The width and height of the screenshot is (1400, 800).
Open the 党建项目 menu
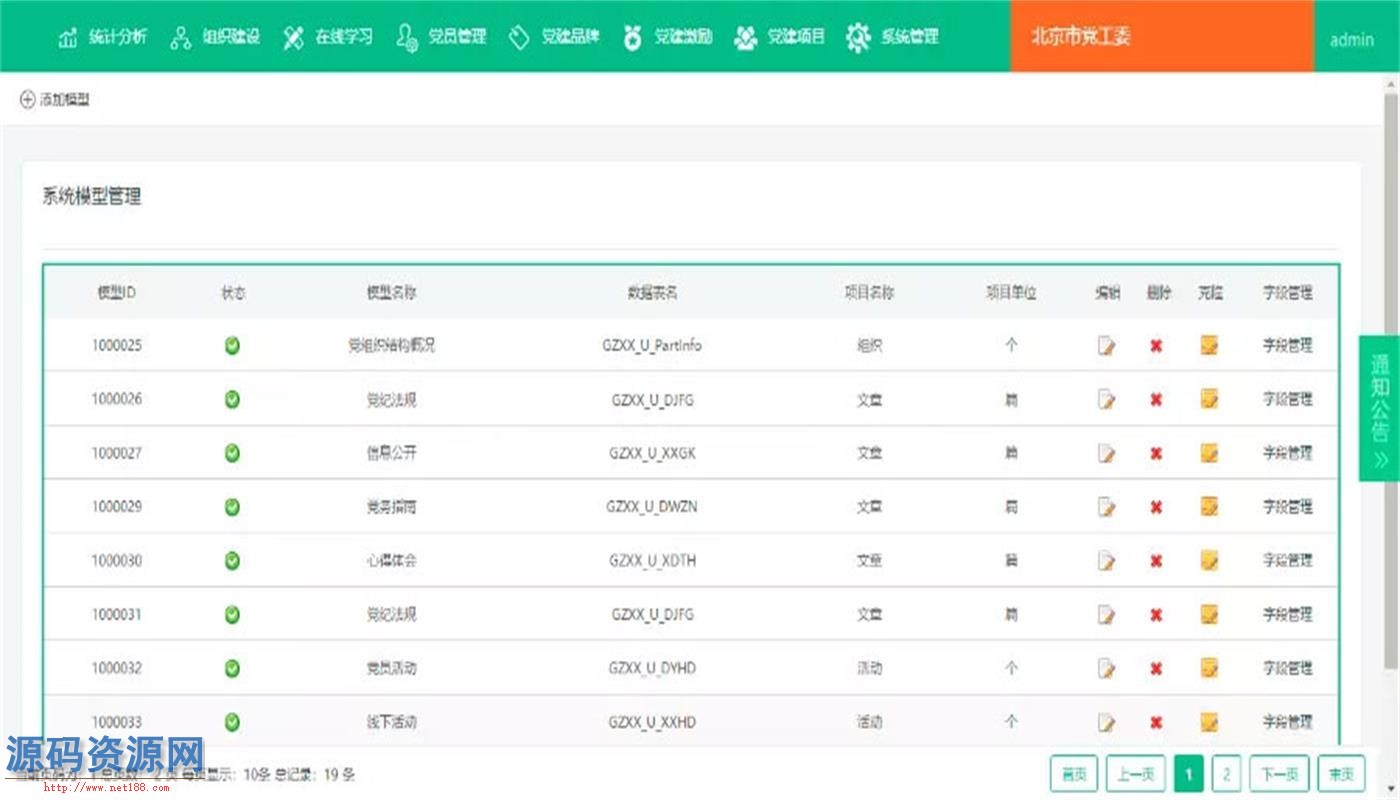coord(780,38)
